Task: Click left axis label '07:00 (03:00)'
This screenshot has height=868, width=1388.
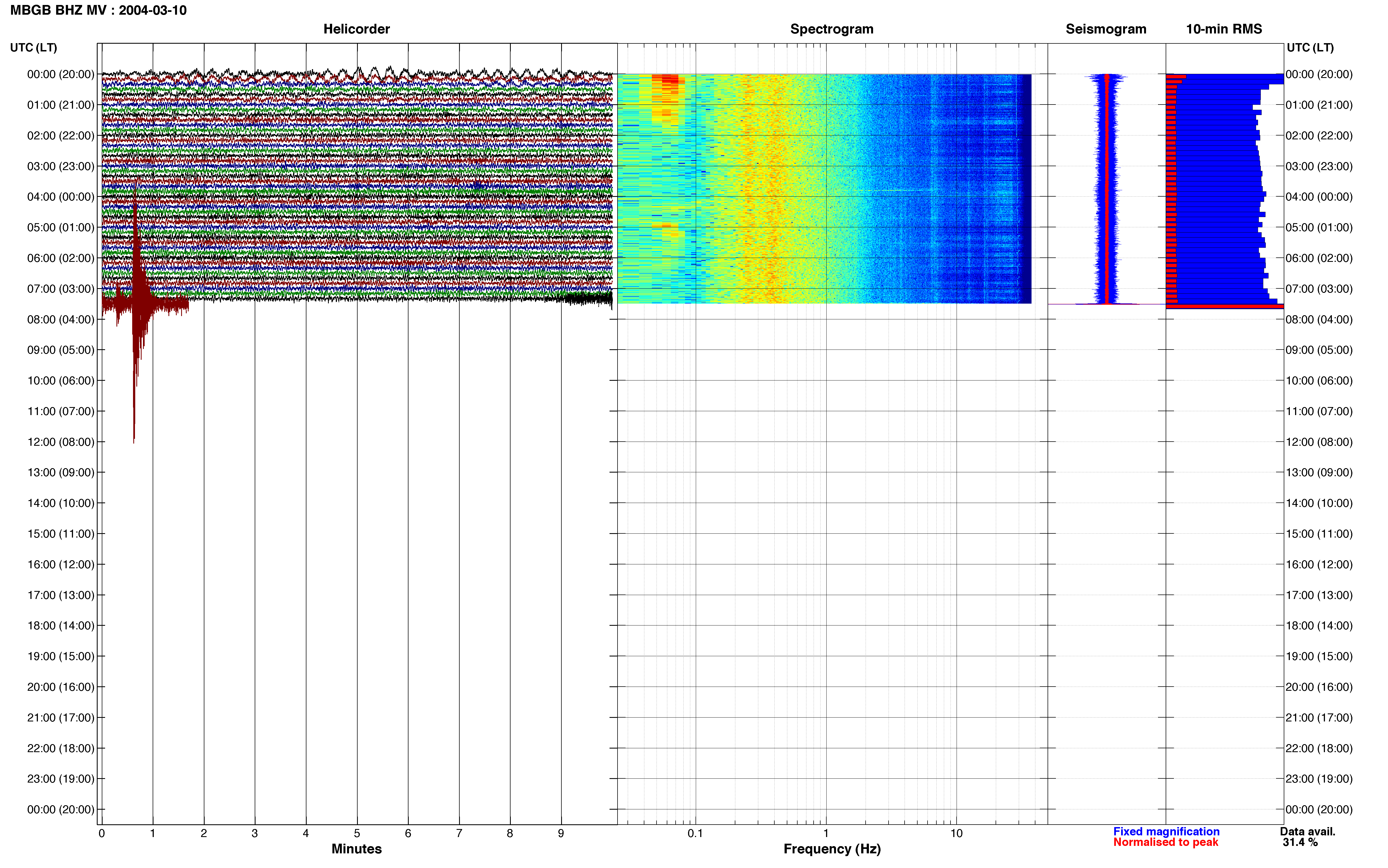Action: (x=60, y=289)
